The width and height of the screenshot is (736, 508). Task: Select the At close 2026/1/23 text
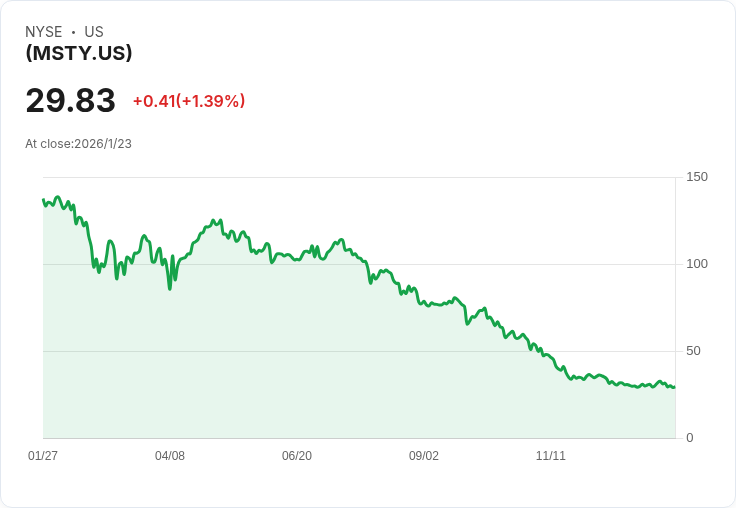[78, 144]
